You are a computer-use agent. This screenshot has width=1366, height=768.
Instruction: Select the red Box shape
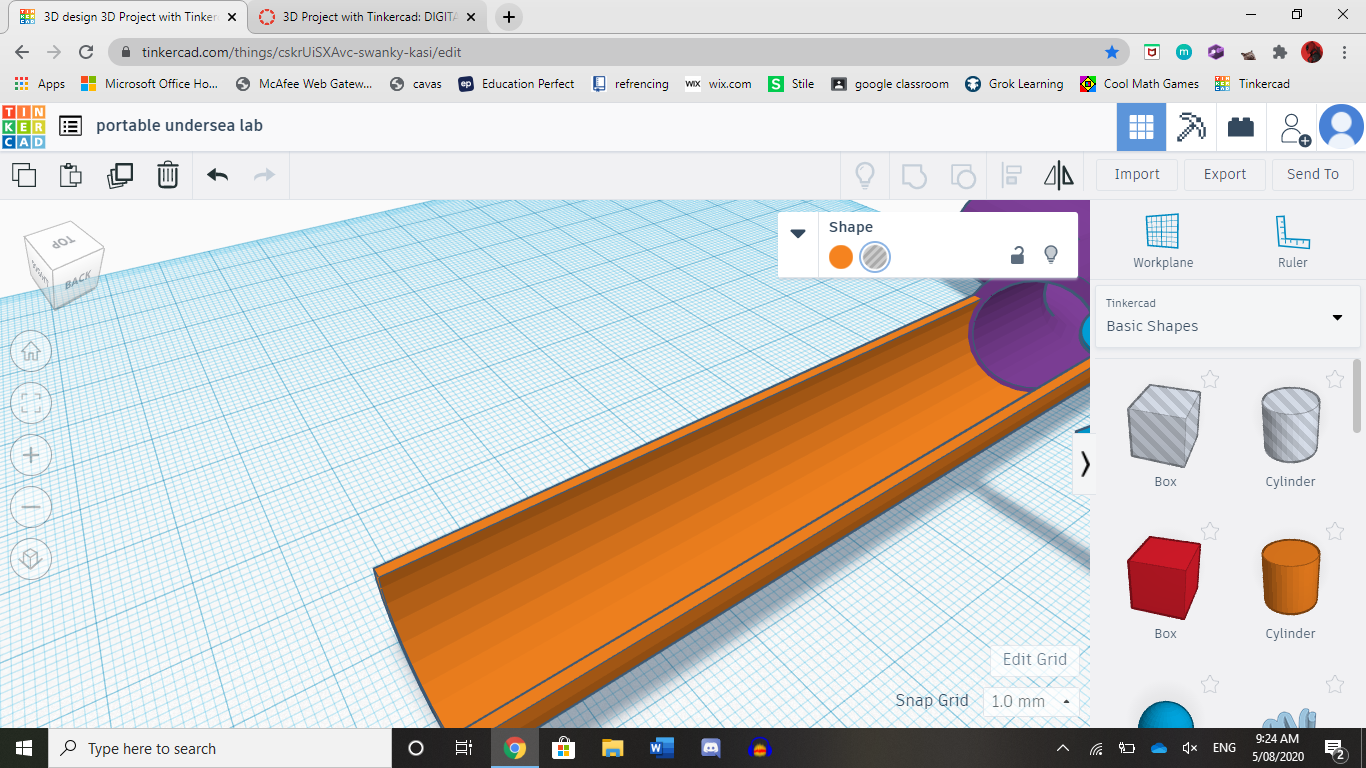click(1164, 578)
